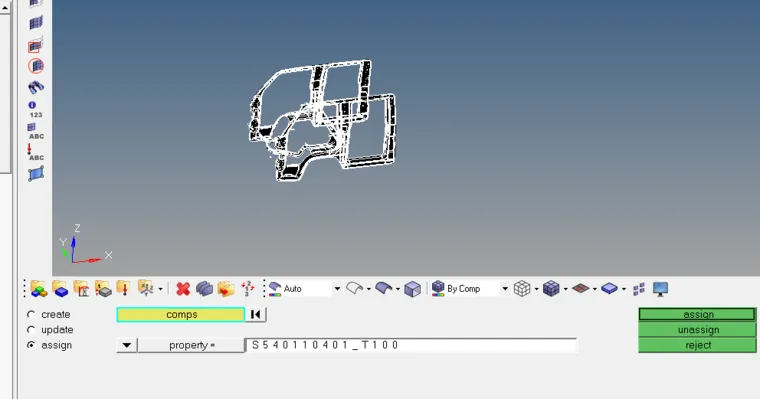The width and height of the screenshot is (760, 399).
Task: Click the mesh icon with red square
Action: point(35,45)
